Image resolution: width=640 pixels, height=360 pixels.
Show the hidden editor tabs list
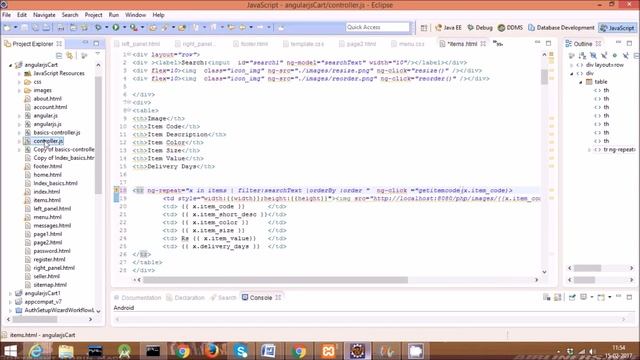click(498, 43)
